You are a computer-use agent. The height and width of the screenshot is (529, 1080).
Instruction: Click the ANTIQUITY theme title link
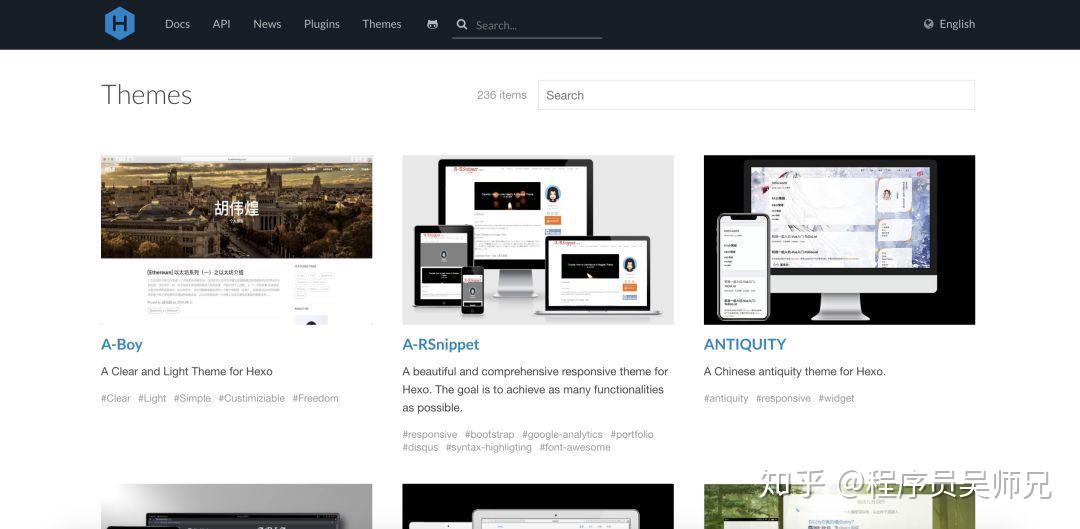(745, 344)
